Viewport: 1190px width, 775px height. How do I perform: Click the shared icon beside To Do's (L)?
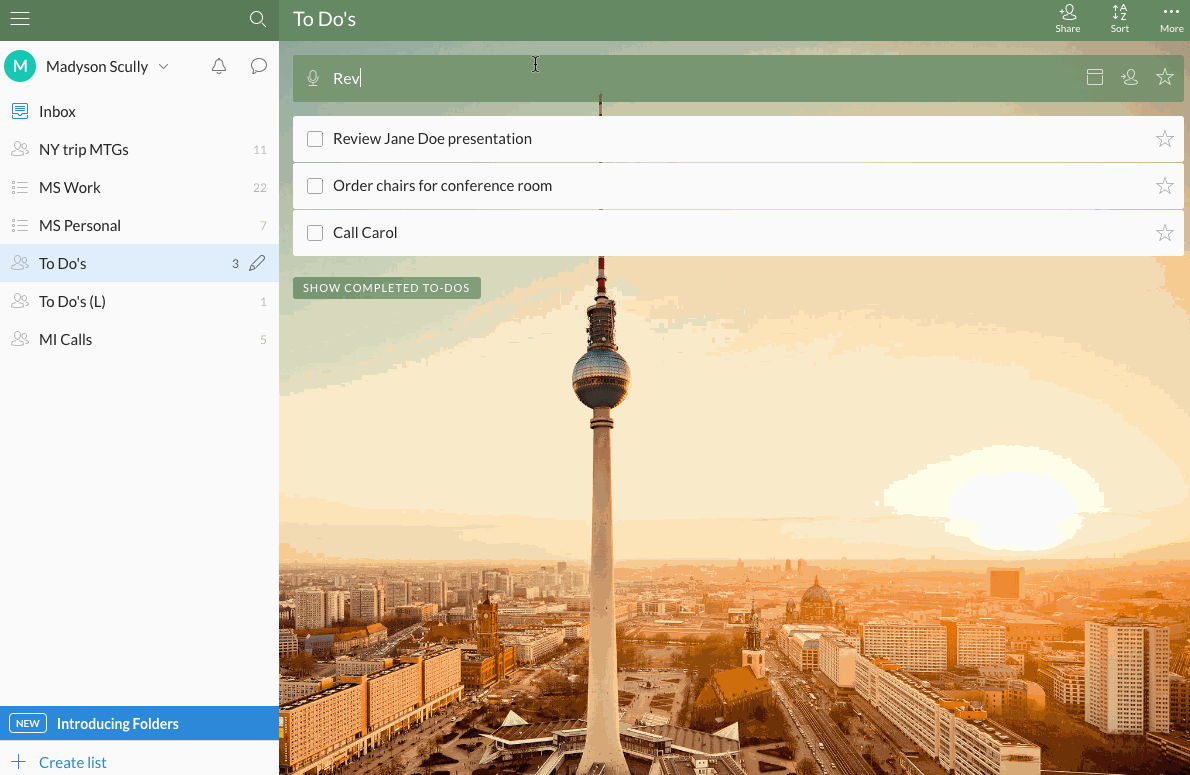coord(20,301)
